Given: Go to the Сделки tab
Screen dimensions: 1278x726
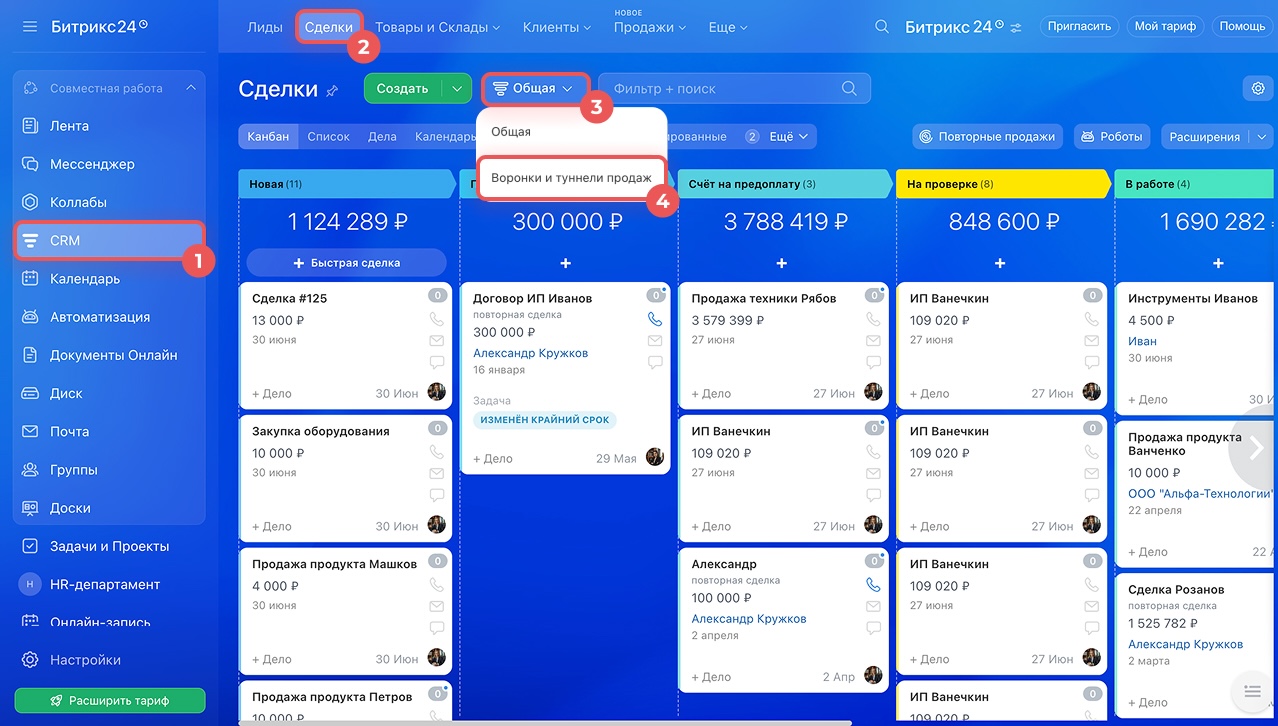Looking at the screenshot, I should pos(329,27).
